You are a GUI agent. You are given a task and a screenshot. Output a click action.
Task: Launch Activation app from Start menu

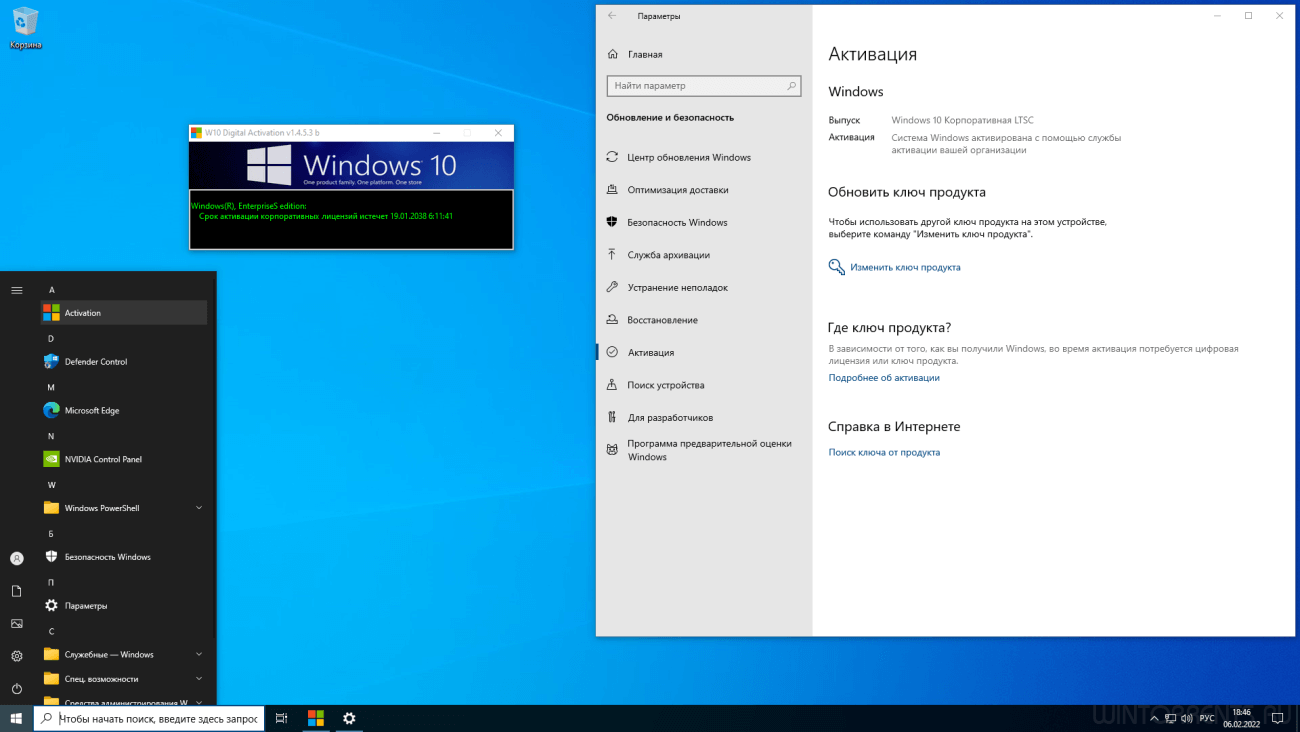(123, 313)
